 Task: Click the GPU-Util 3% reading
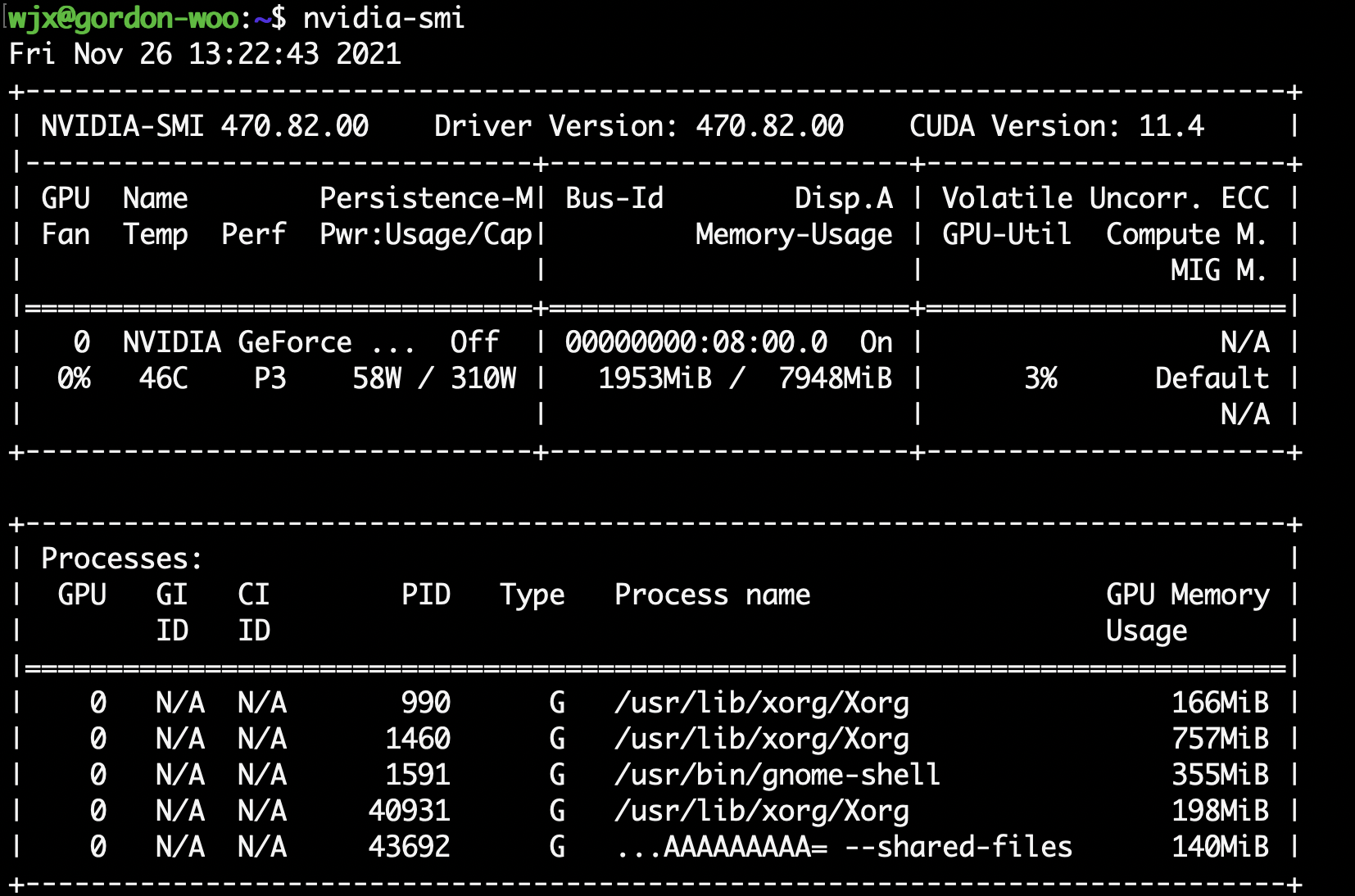point(1040,378)
